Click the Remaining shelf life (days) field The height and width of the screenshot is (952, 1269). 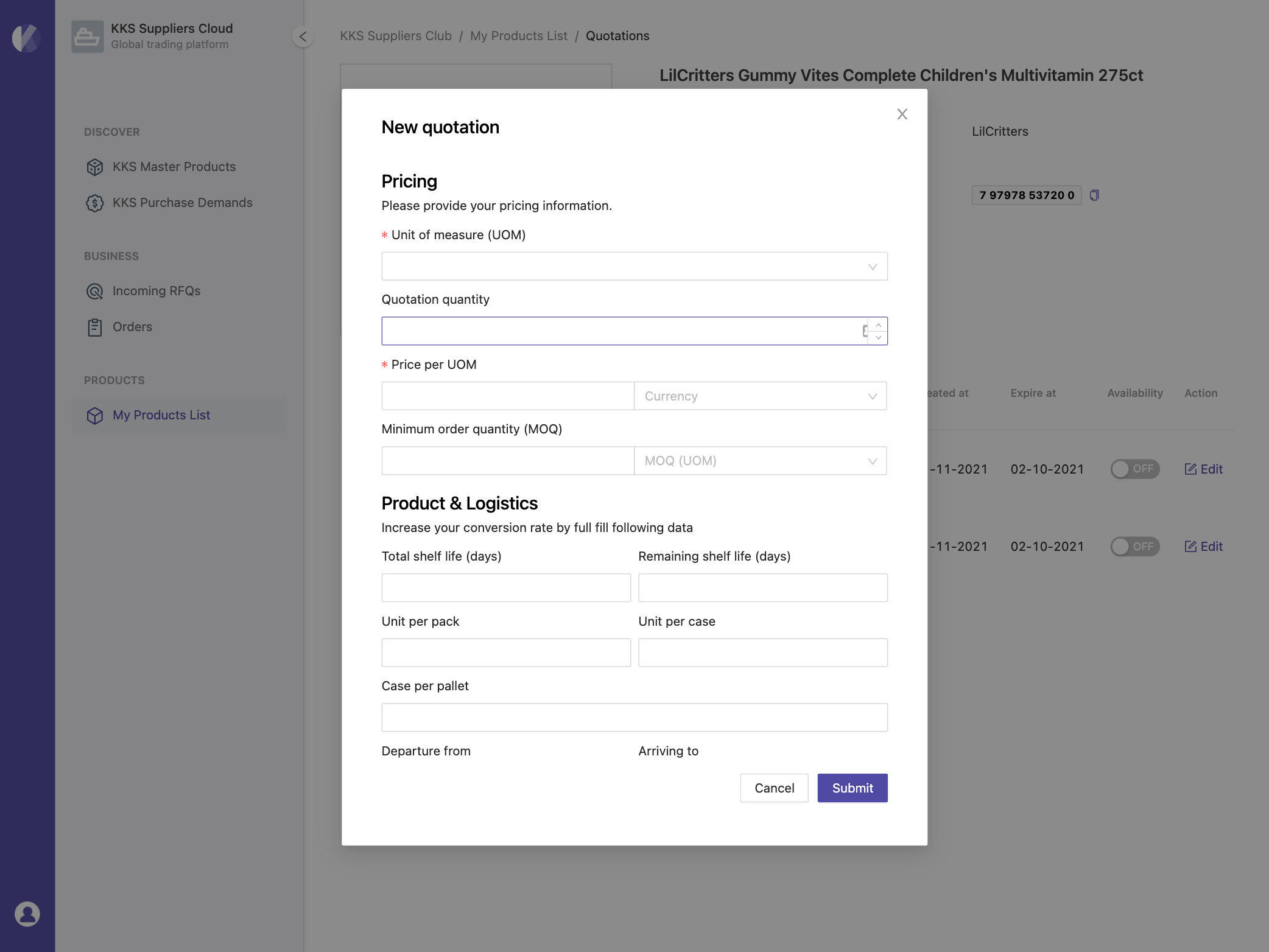763,588
